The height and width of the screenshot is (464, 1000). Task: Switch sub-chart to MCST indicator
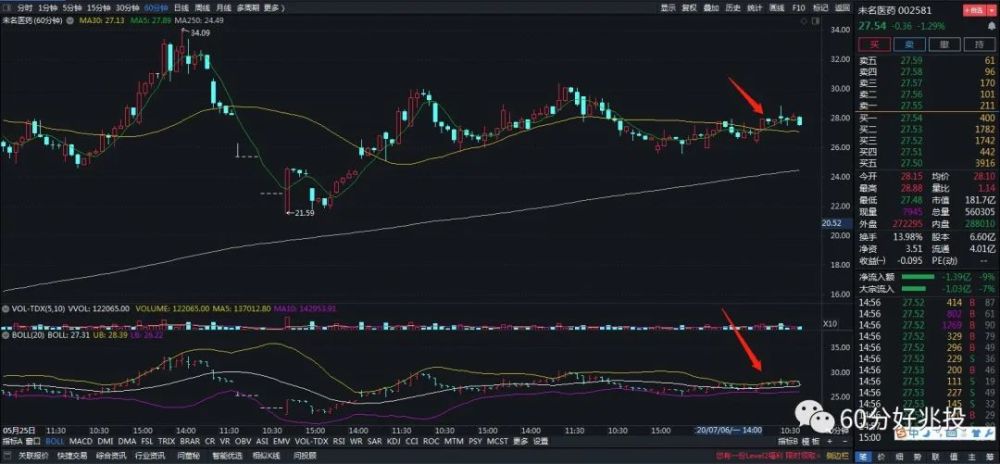(497, 441)
